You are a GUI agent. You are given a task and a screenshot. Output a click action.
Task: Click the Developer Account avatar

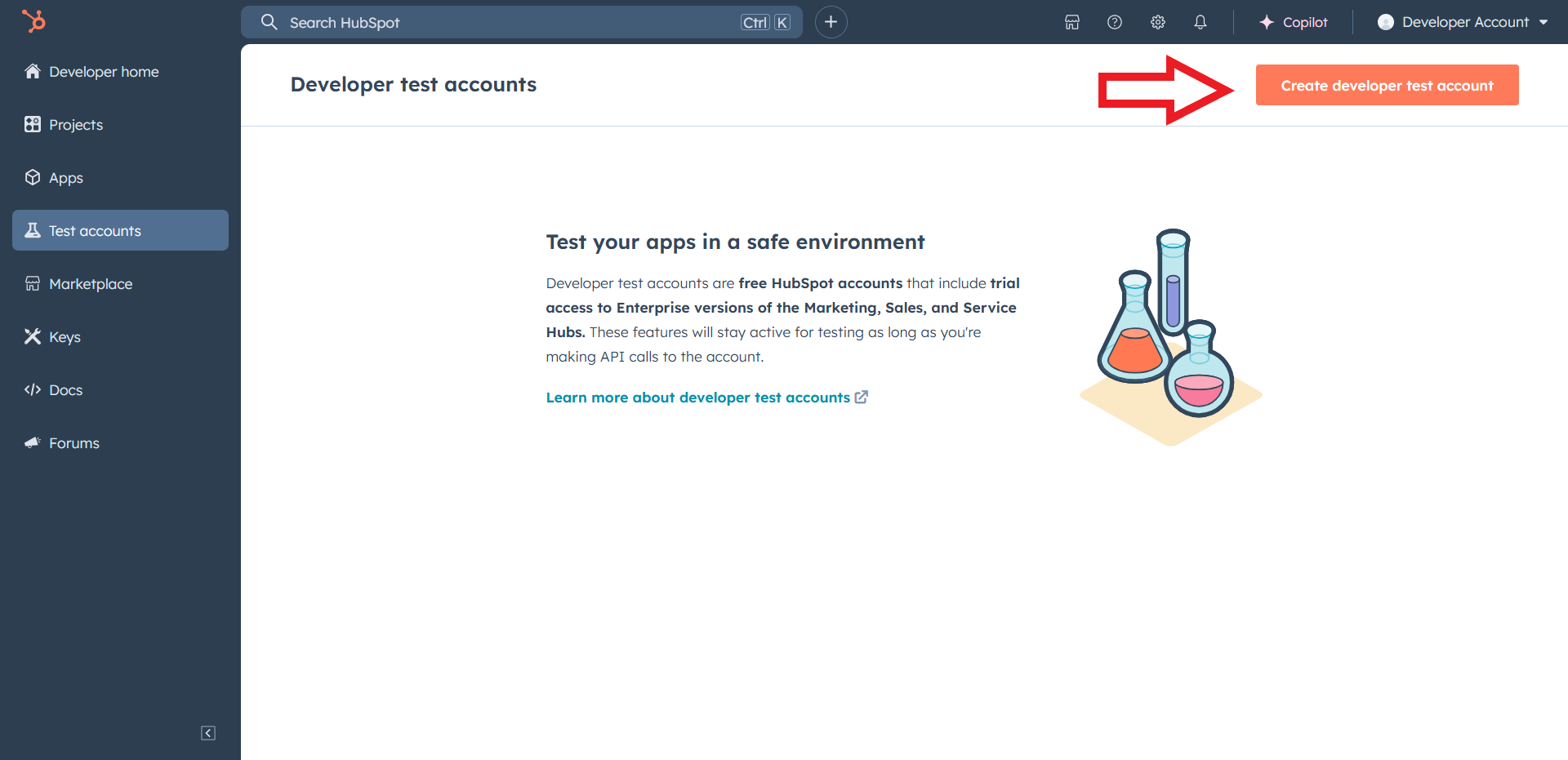tap(1386, 22)
